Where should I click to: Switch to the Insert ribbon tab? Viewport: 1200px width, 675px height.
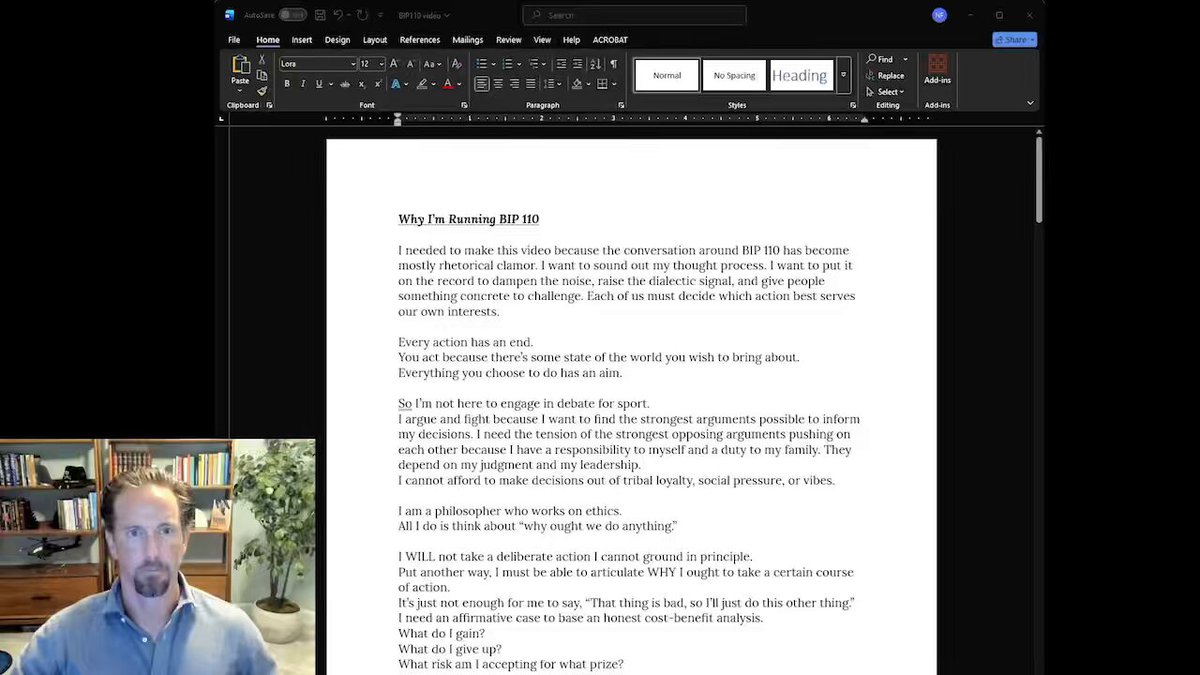(x=302, y=40)
